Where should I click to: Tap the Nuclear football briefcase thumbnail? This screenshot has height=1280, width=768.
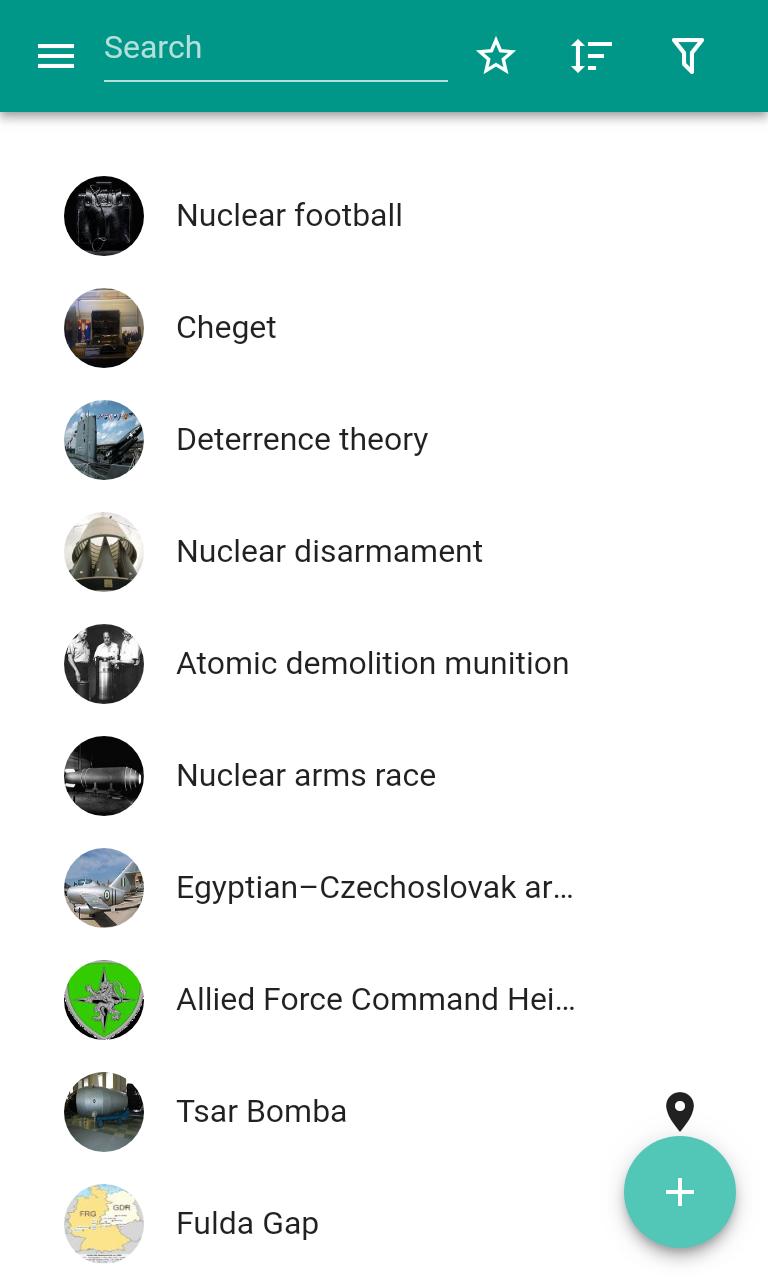click(x=104, y=216)
